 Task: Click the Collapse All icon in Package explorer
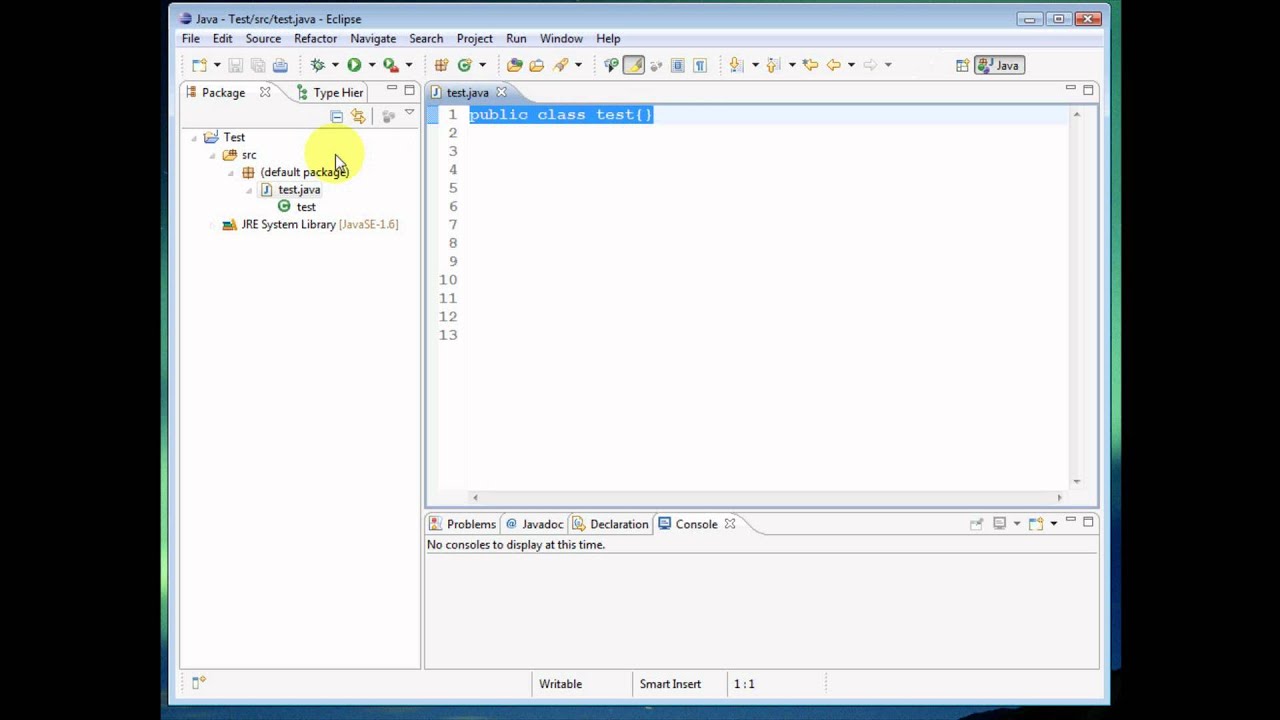[337, 117]
